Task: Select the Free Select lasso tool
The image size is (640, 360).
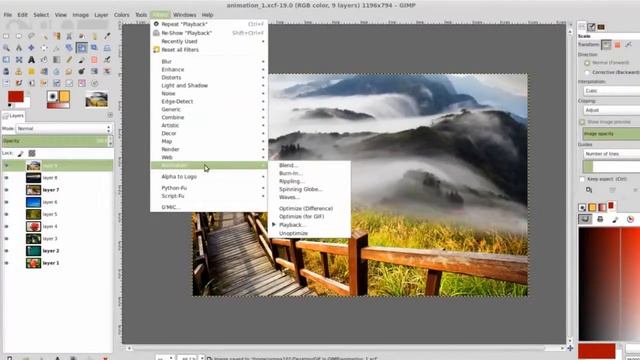Action: [x=31, y=36]
